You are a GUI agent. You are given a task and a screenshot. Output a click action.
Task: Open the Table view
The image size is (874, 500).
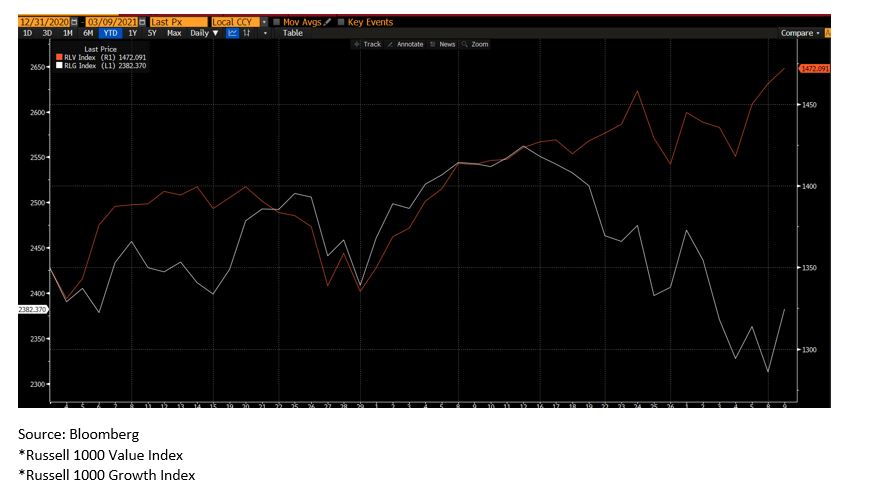tap(292, 33)
